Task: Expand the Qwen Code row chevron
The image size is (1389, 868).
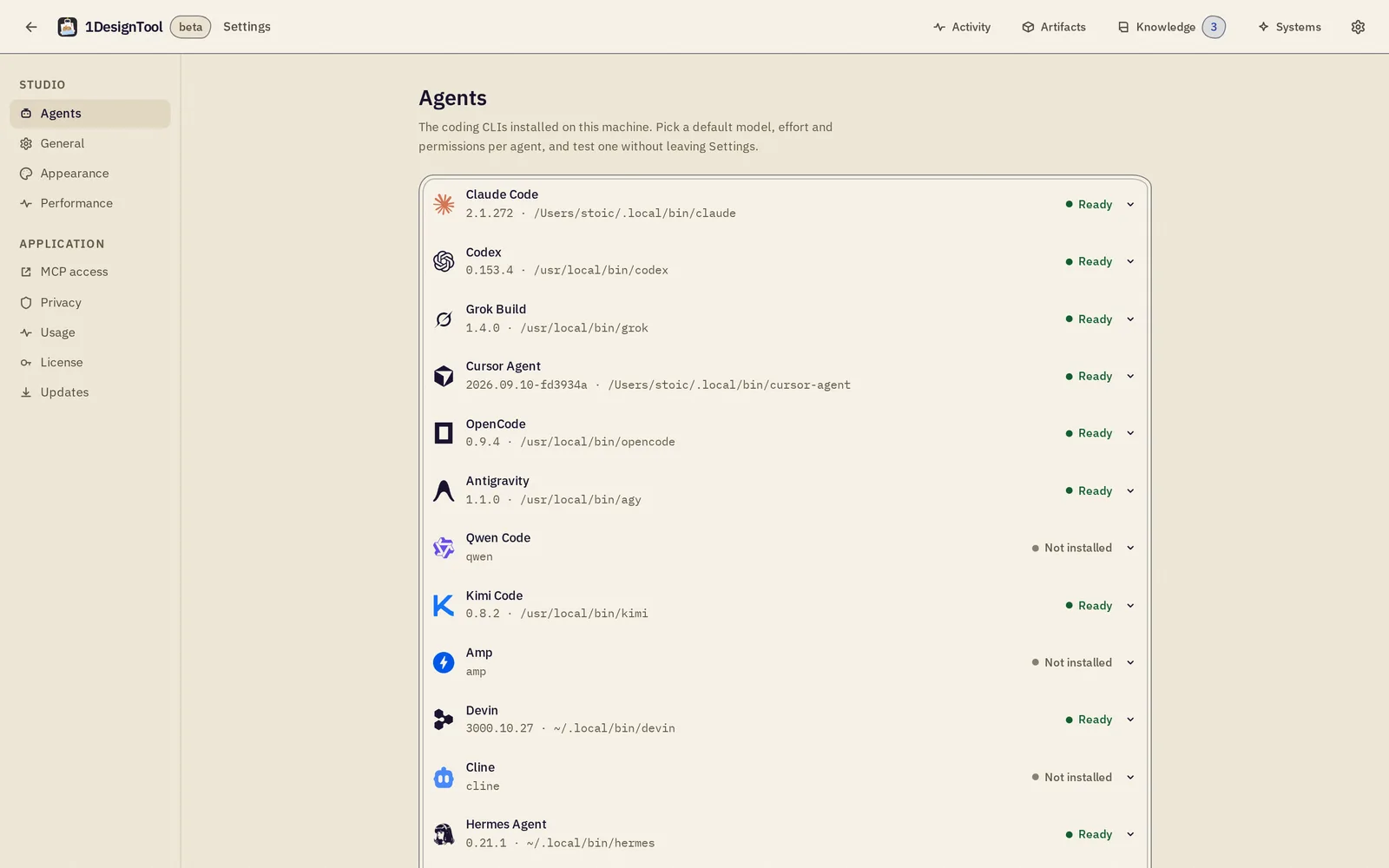Action: [x=1130, y=548]
